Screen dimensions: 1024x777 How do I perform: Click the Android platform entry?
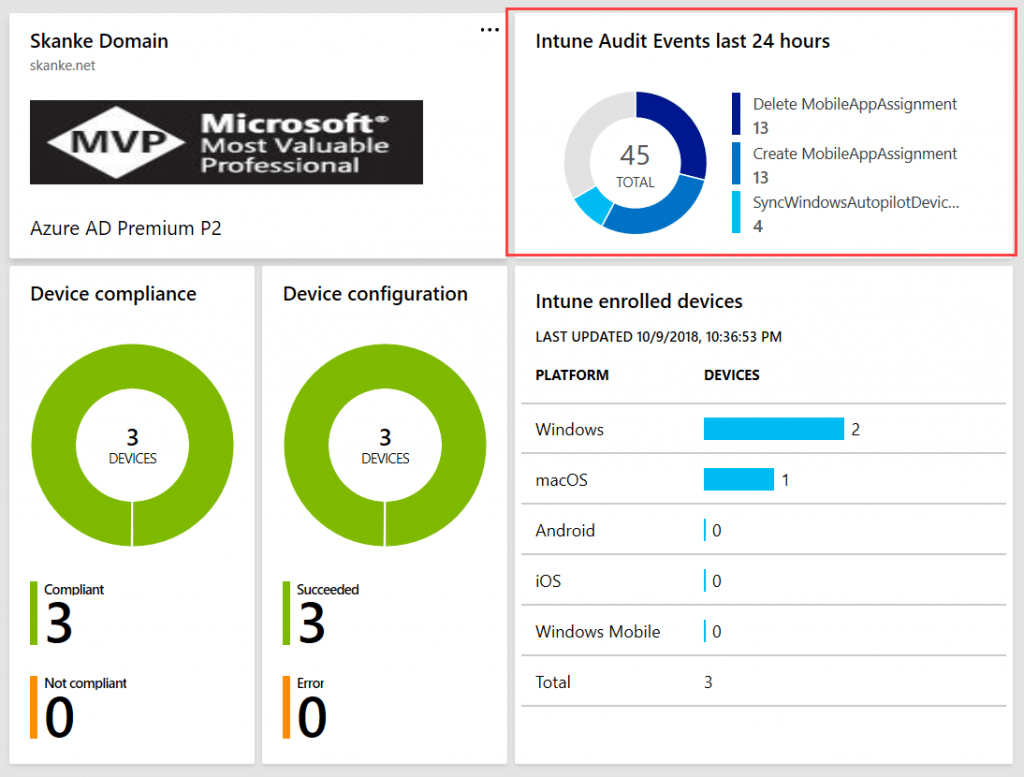[x=567, y=530]
